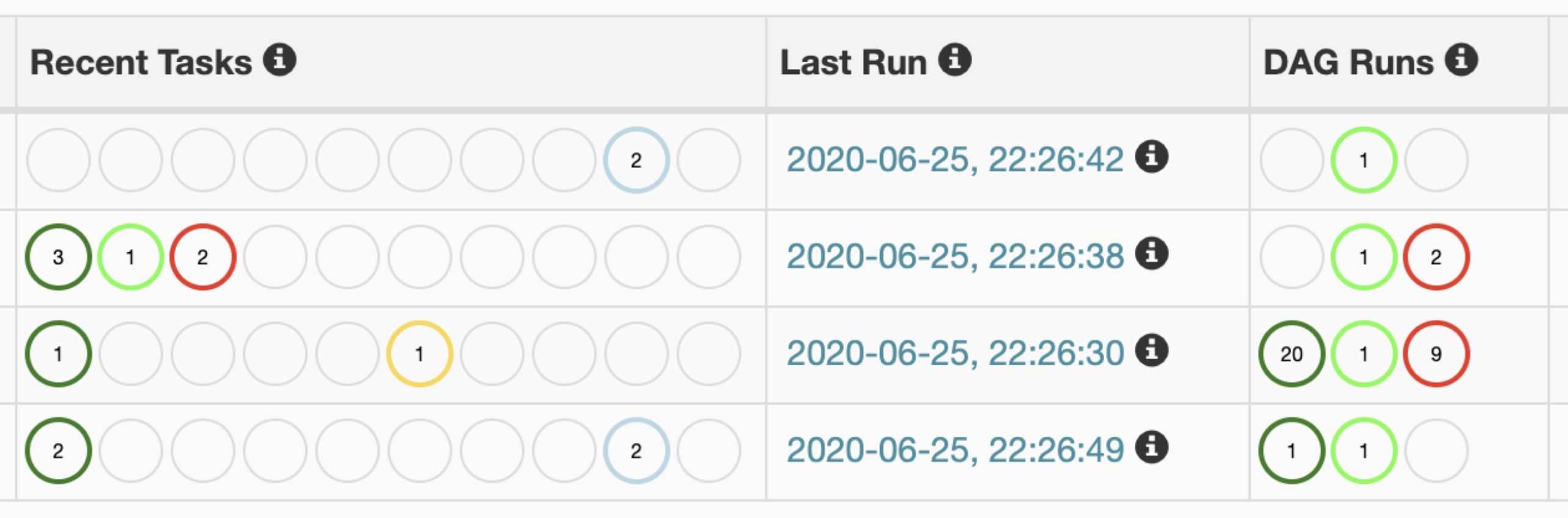
Task: Open the 2020-06-25, 22:26:49 last run link
Action: tap(954, 450)
